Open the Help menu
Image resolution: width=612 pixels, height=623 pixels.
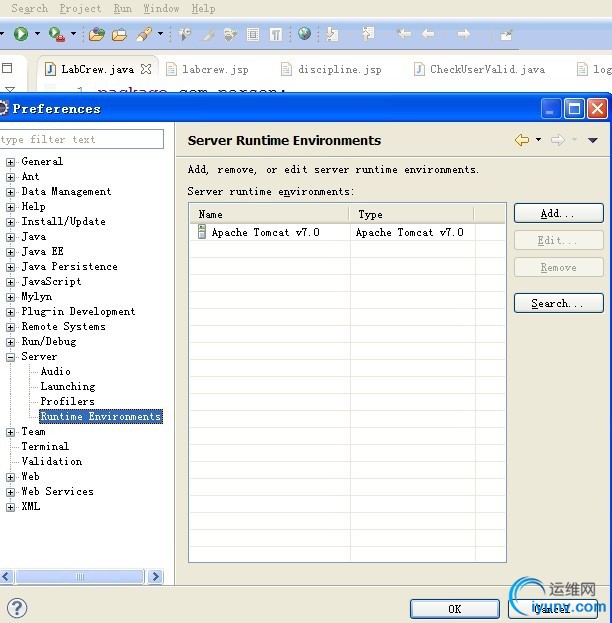203,8
